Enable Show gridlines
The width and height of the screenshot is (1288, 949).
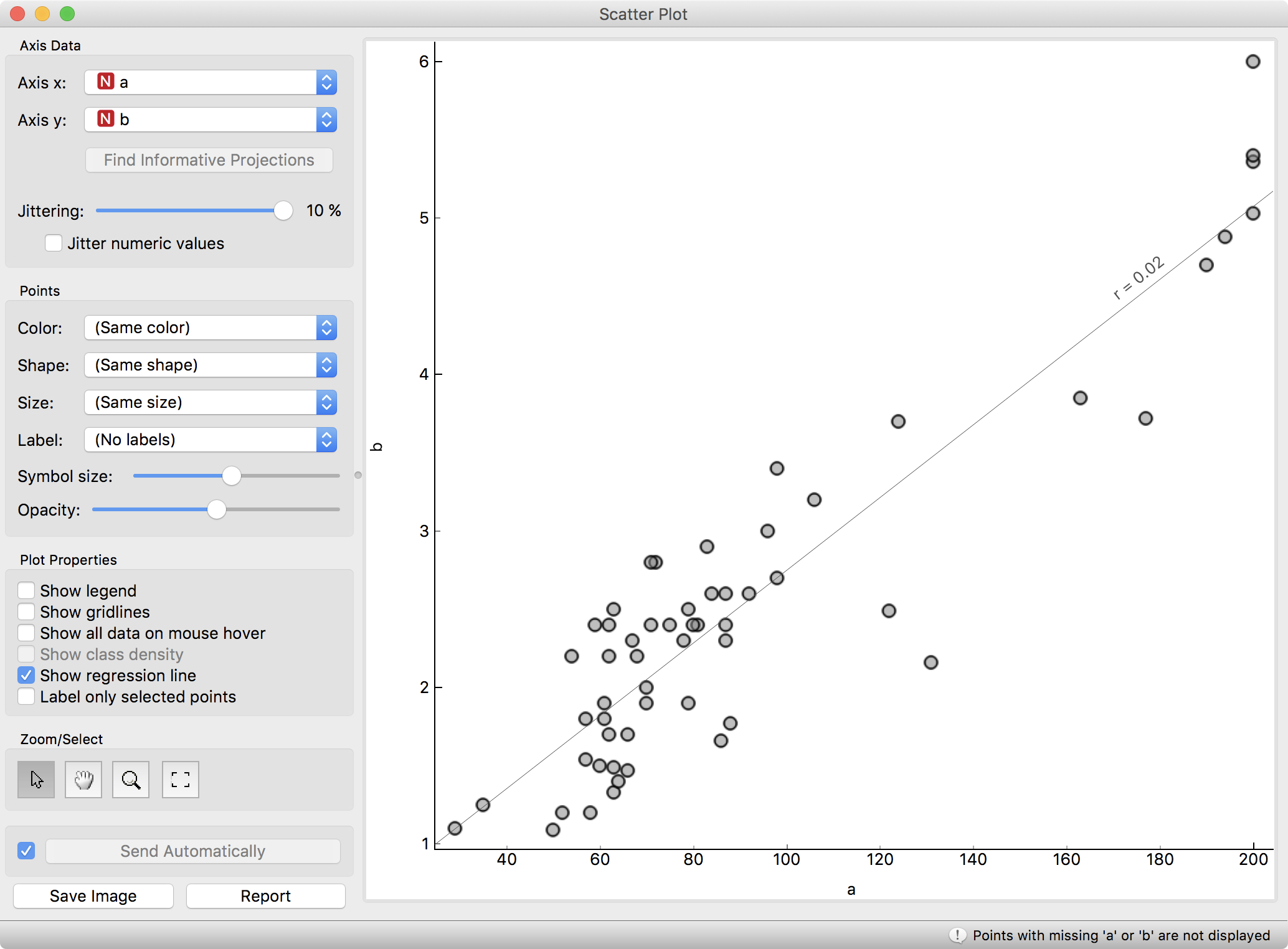[x=26, y=611]
